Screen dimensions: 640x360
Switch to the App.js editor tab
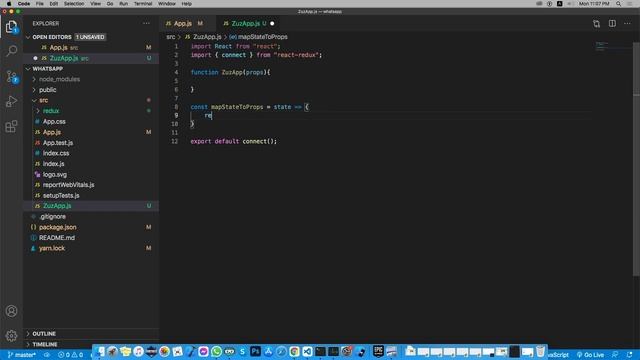(184, 24)
